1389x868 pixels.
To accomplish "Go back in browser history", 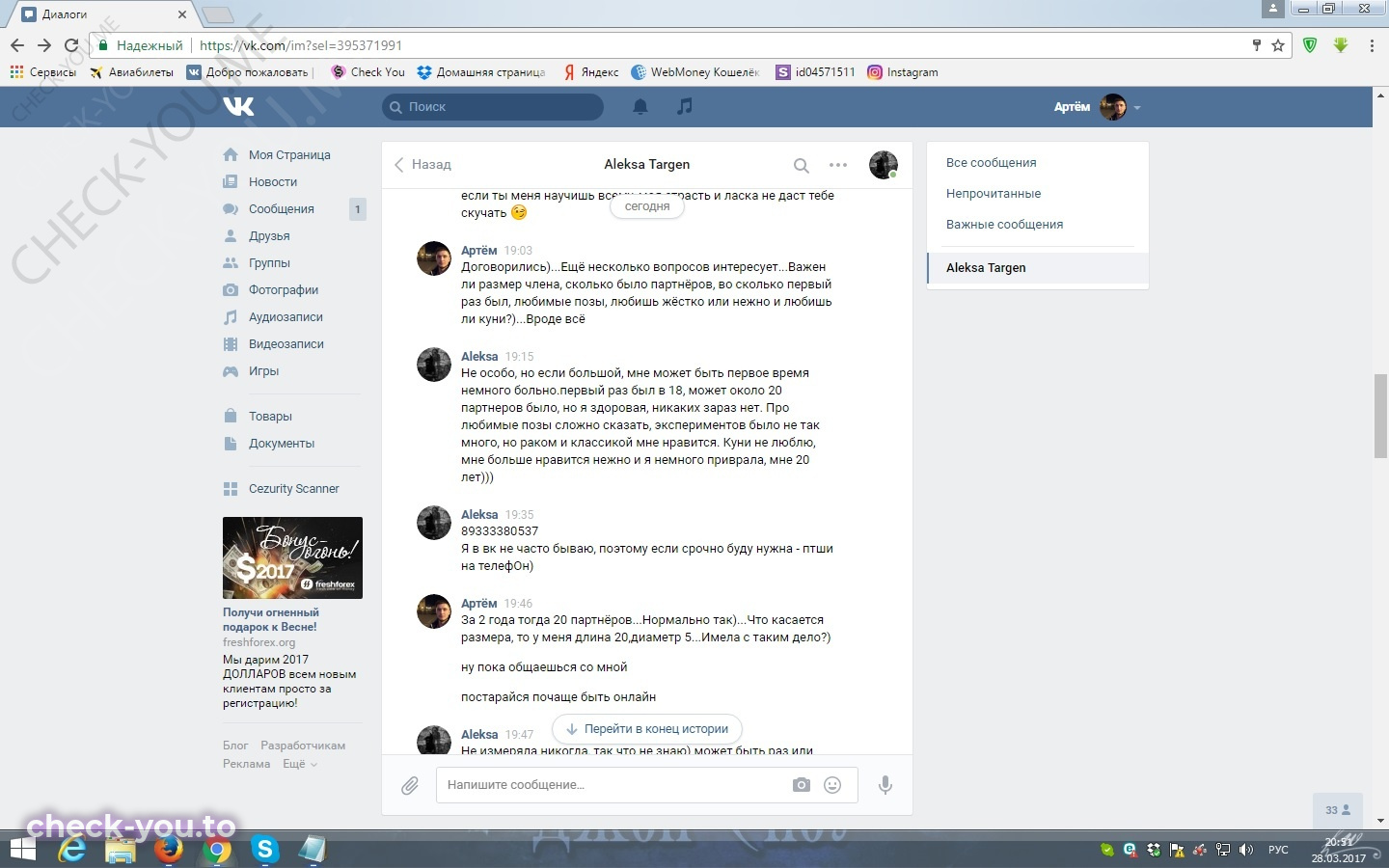I will coord(16,45).
